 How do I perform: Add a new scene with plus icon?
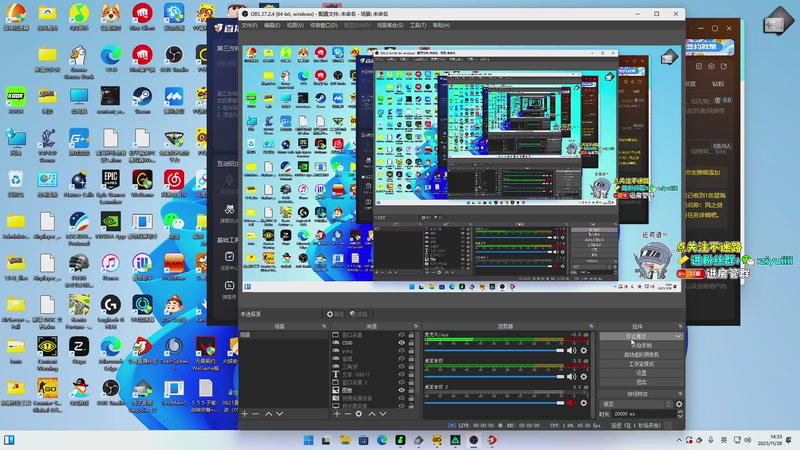click(x=245, y=414)
